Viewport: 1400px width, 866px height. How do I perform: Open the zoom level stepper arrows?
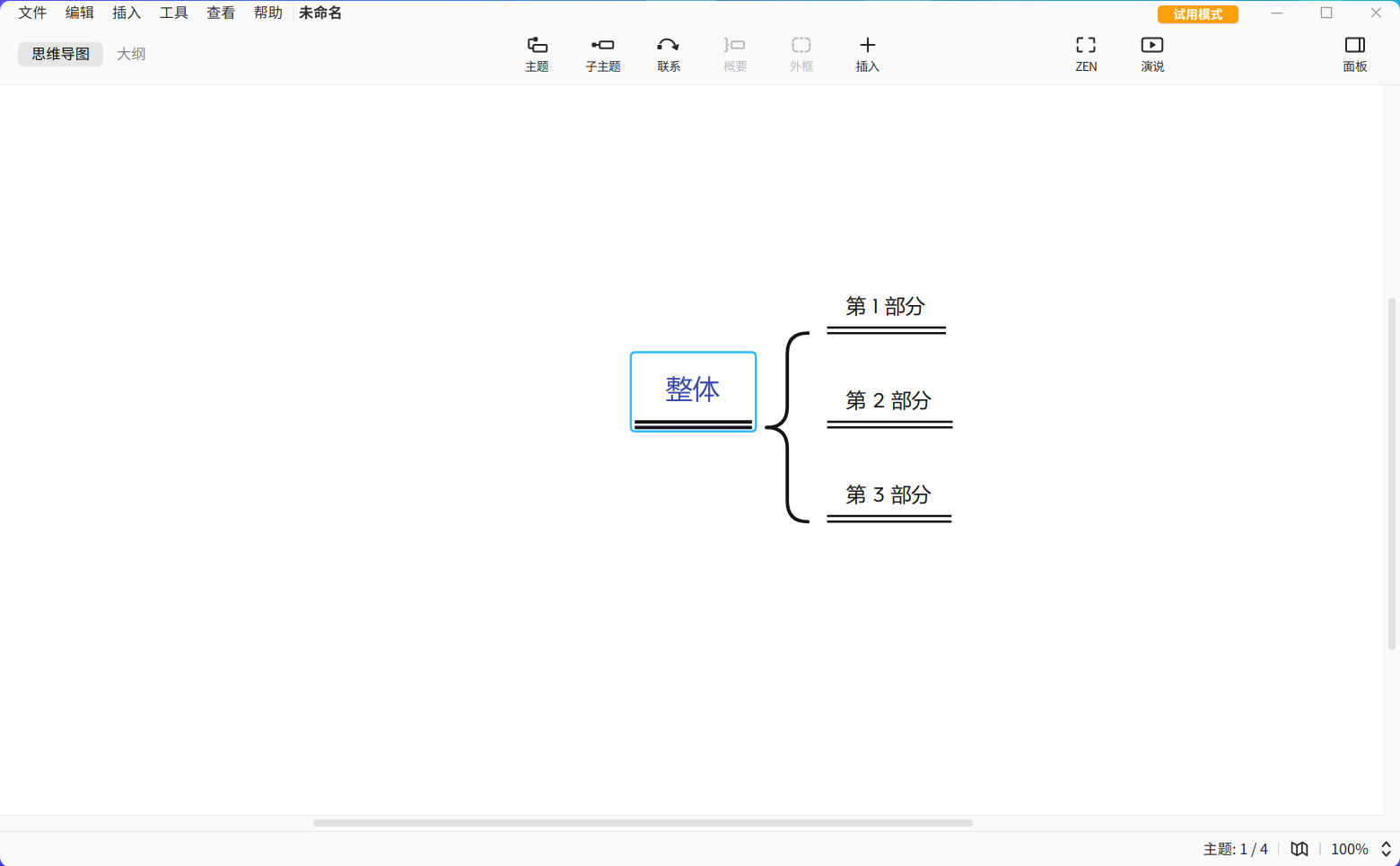tap(1386, 849)
